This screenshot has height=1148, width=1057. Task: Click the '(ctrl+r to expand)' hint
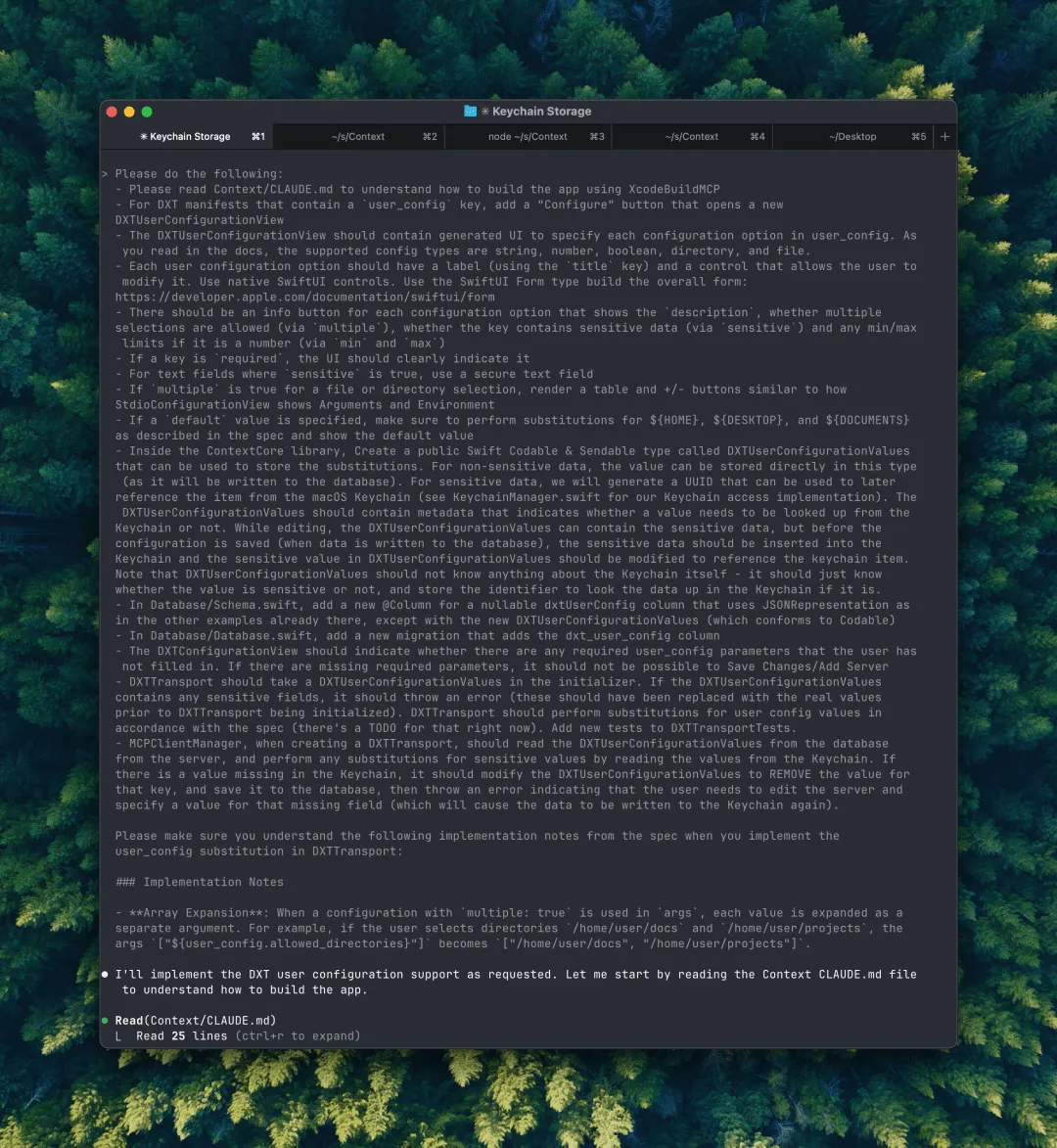coord(298,1036)
